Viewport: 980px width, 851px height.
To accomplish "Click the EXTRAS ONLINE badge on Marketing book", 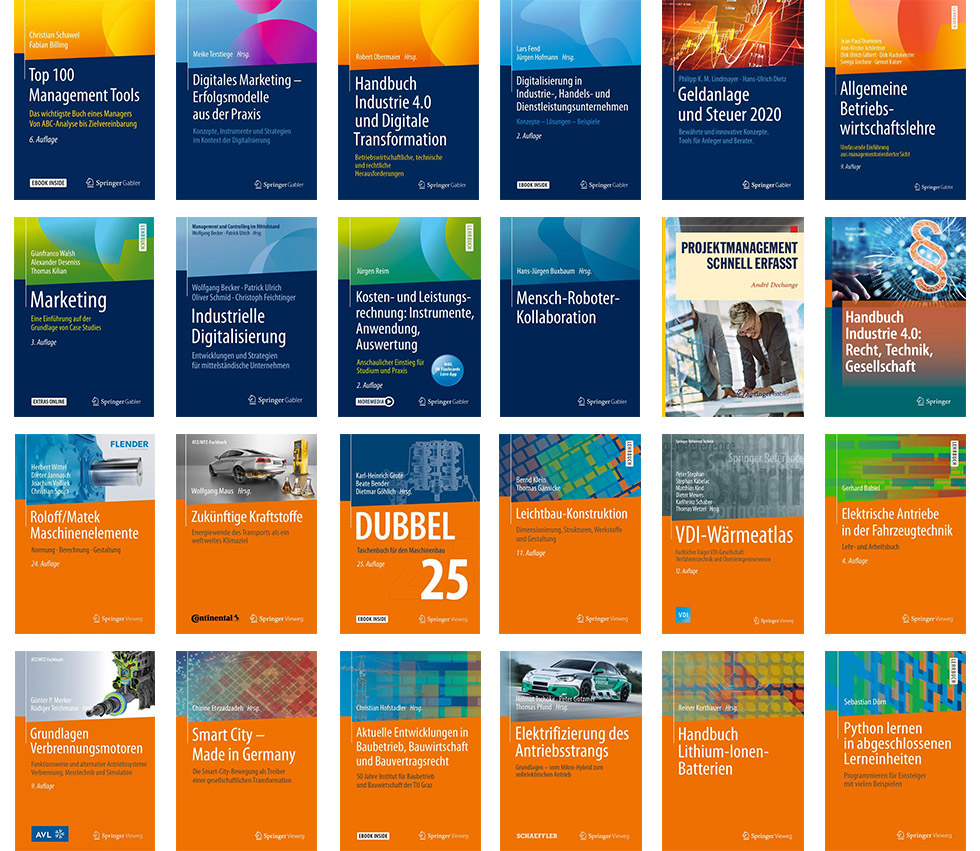I will point(48,401).
